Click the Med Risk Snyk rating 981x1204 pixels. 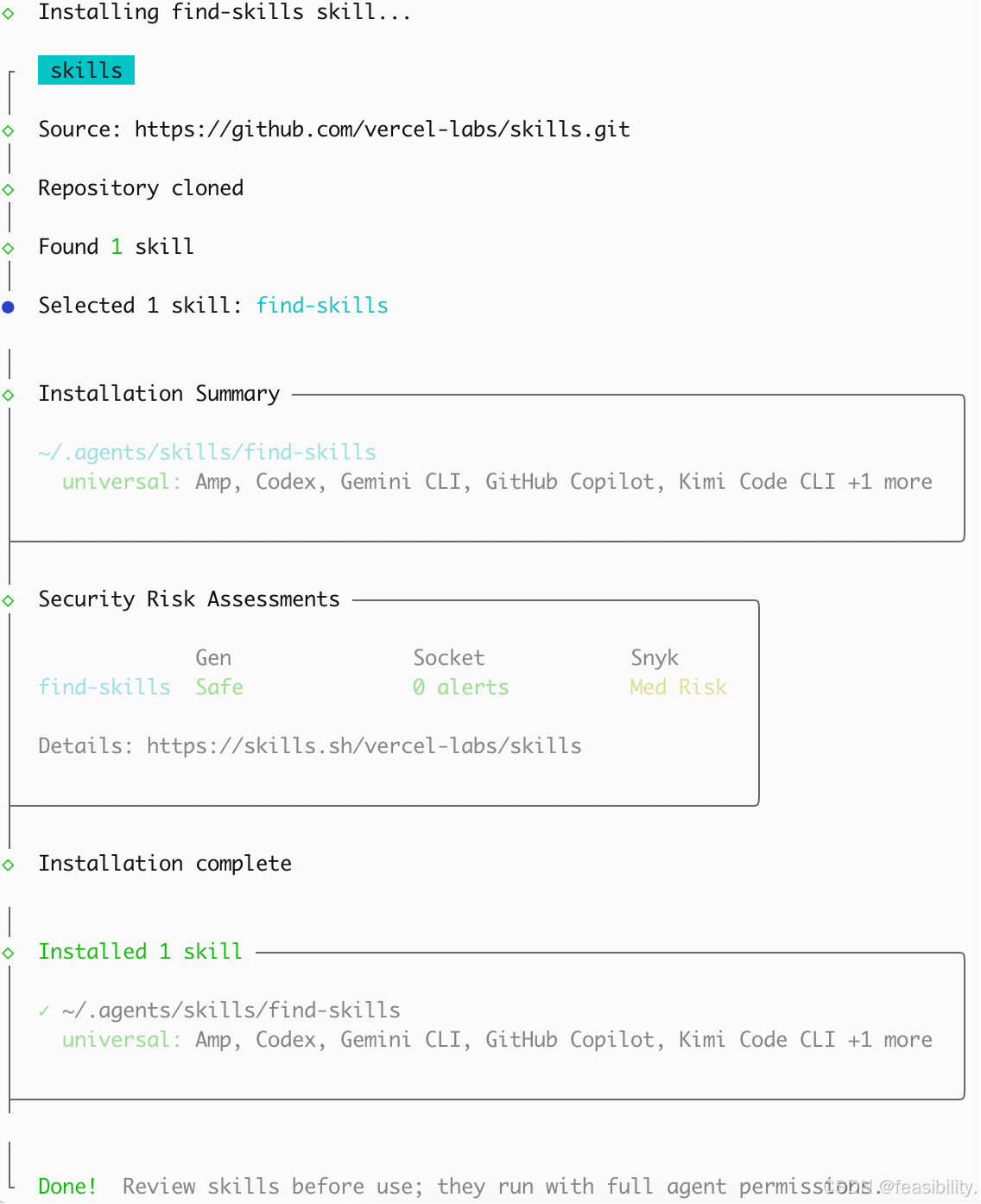[678, 688]
